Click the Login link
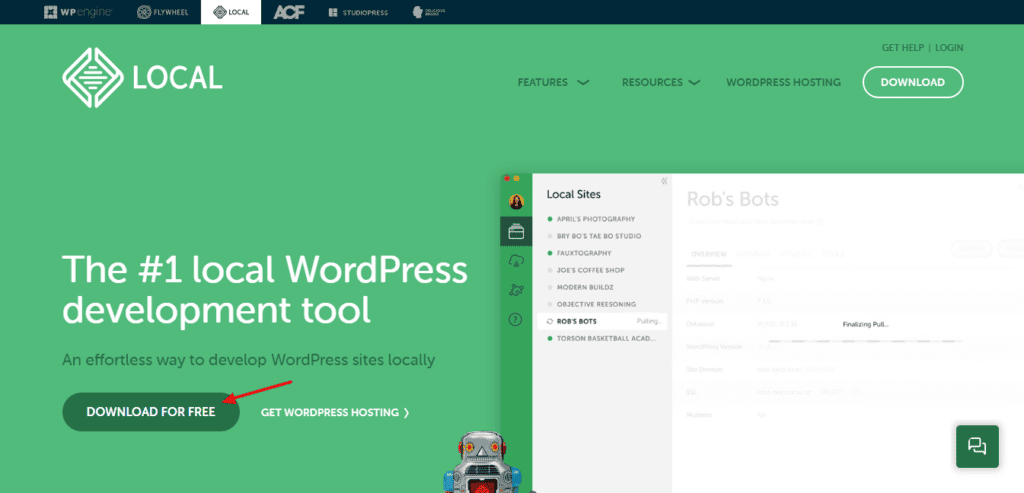 [949, 47]
